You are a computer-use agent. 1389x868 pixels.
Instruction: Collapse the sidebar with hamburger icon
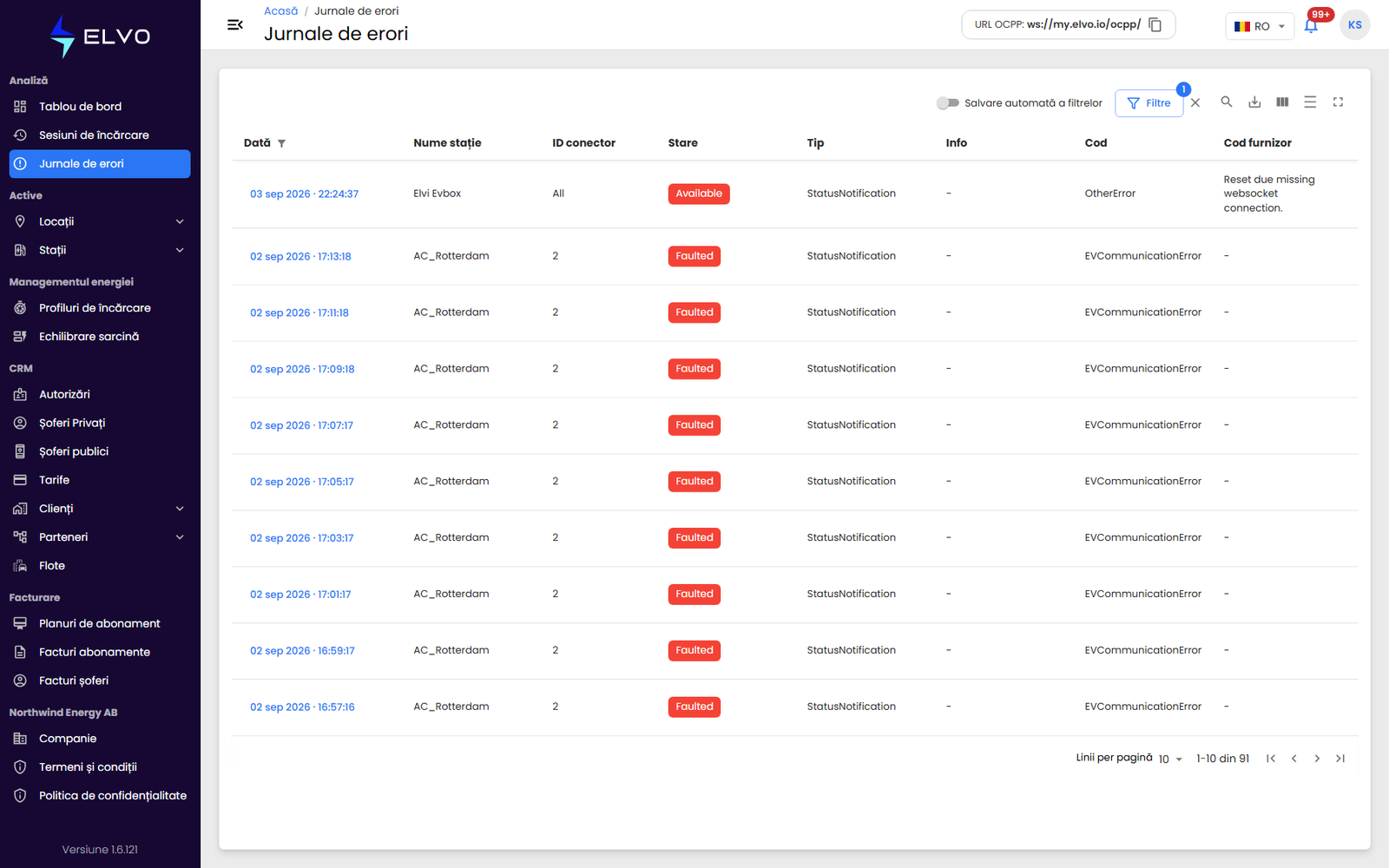(234, 24)
